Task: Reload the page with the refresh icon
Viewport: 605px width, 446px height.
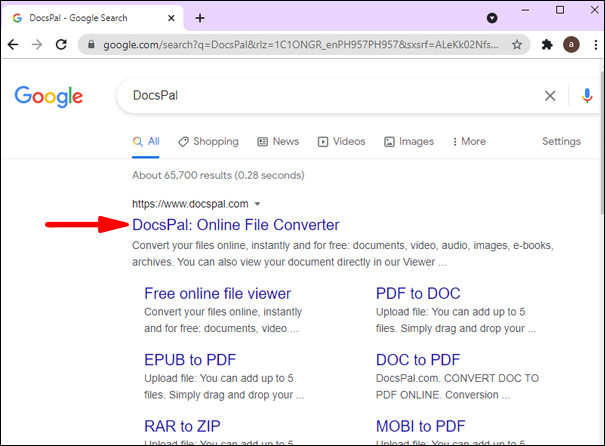Action: (x=61, y=45)
